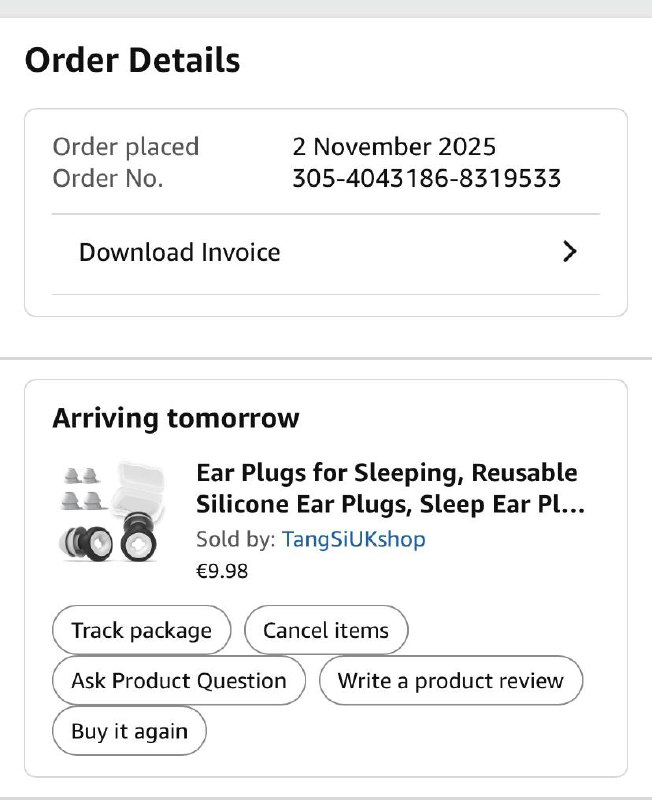Click the Cancel items button
652x800 pixels.
325,630
